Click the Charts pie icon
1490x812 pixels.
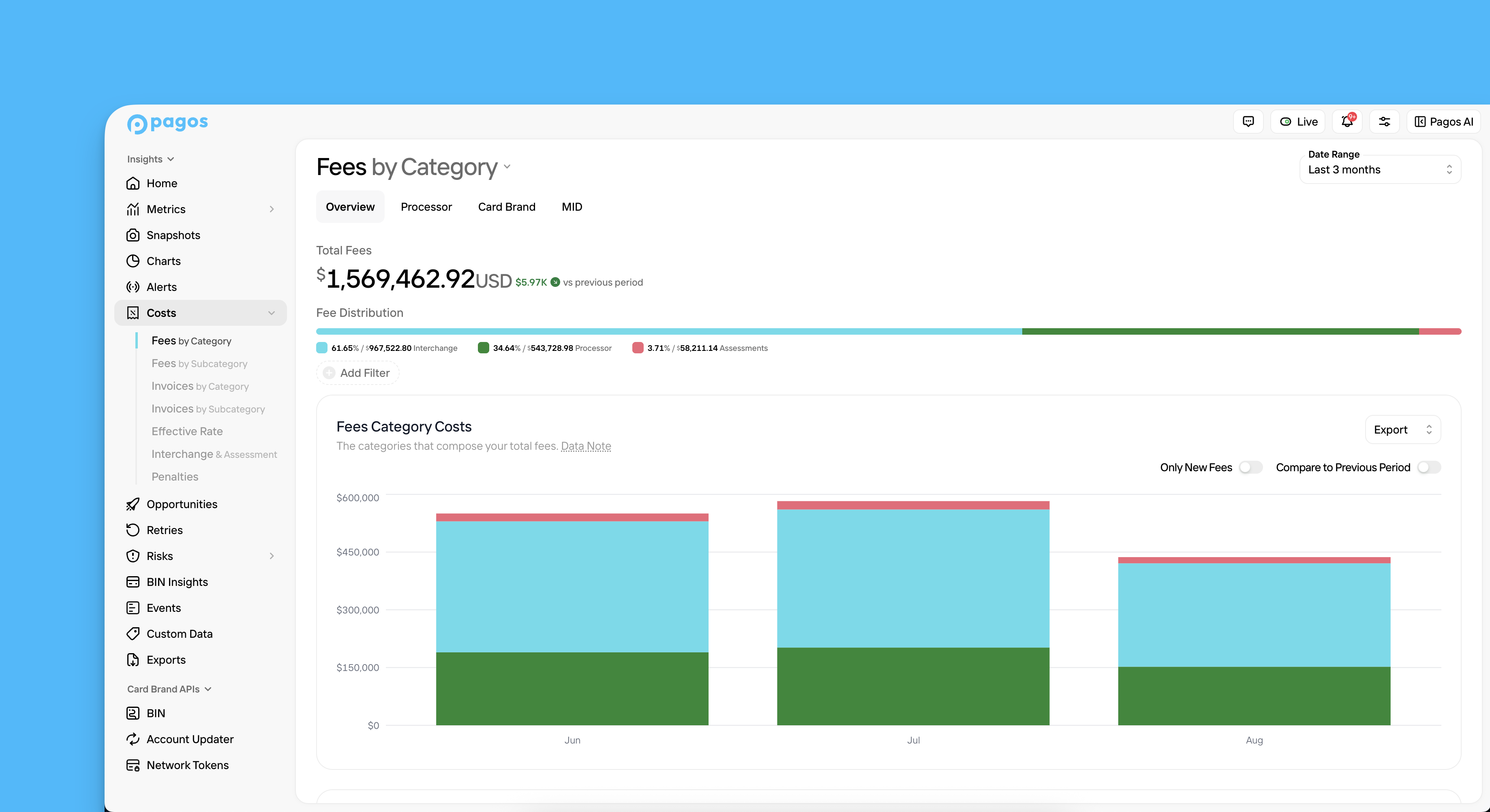(x=133, y=261)
